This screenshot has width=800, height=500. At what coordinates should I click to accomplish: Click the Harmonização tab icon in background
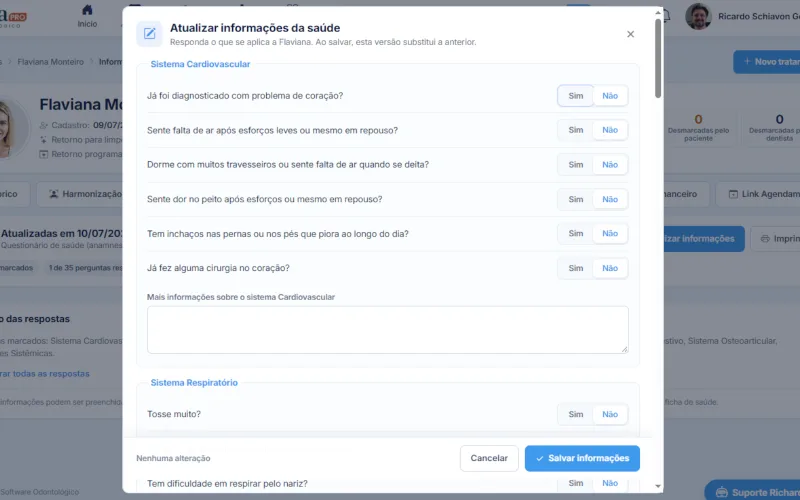(x=54, y=194)
